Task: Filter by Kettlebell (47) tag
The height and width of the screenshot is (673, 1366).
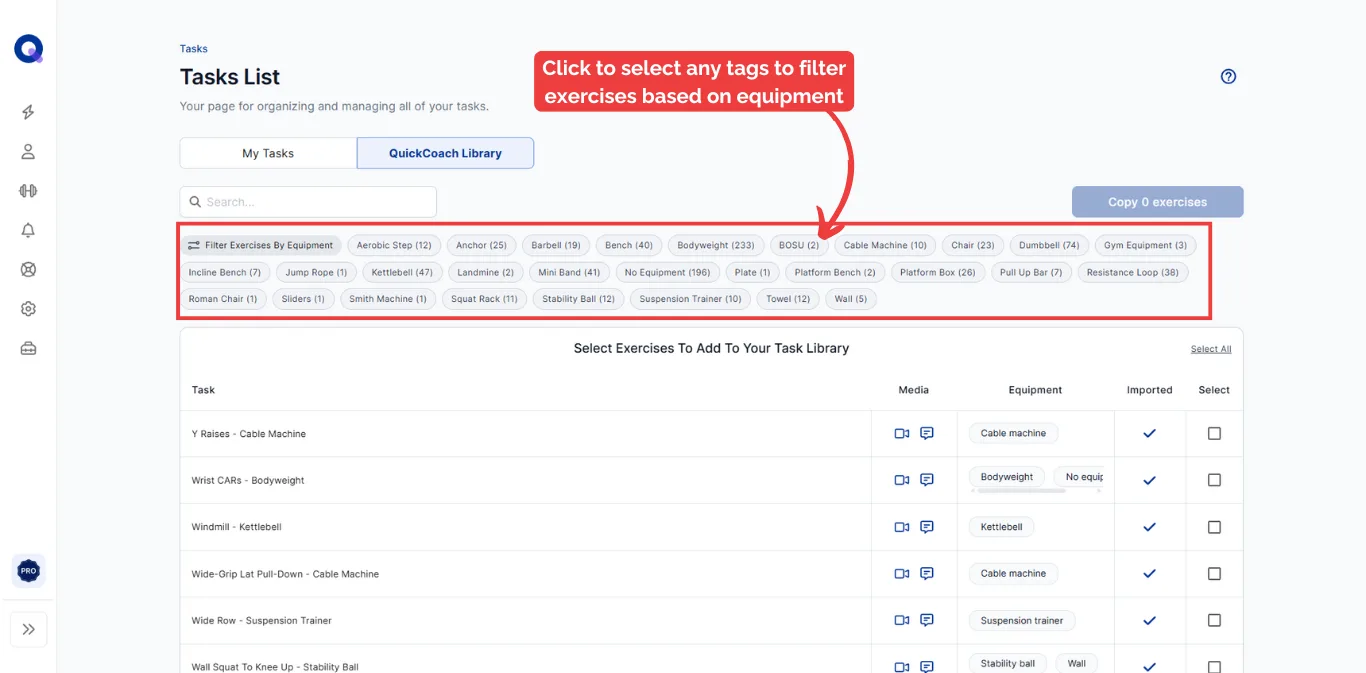Action: 402,272
